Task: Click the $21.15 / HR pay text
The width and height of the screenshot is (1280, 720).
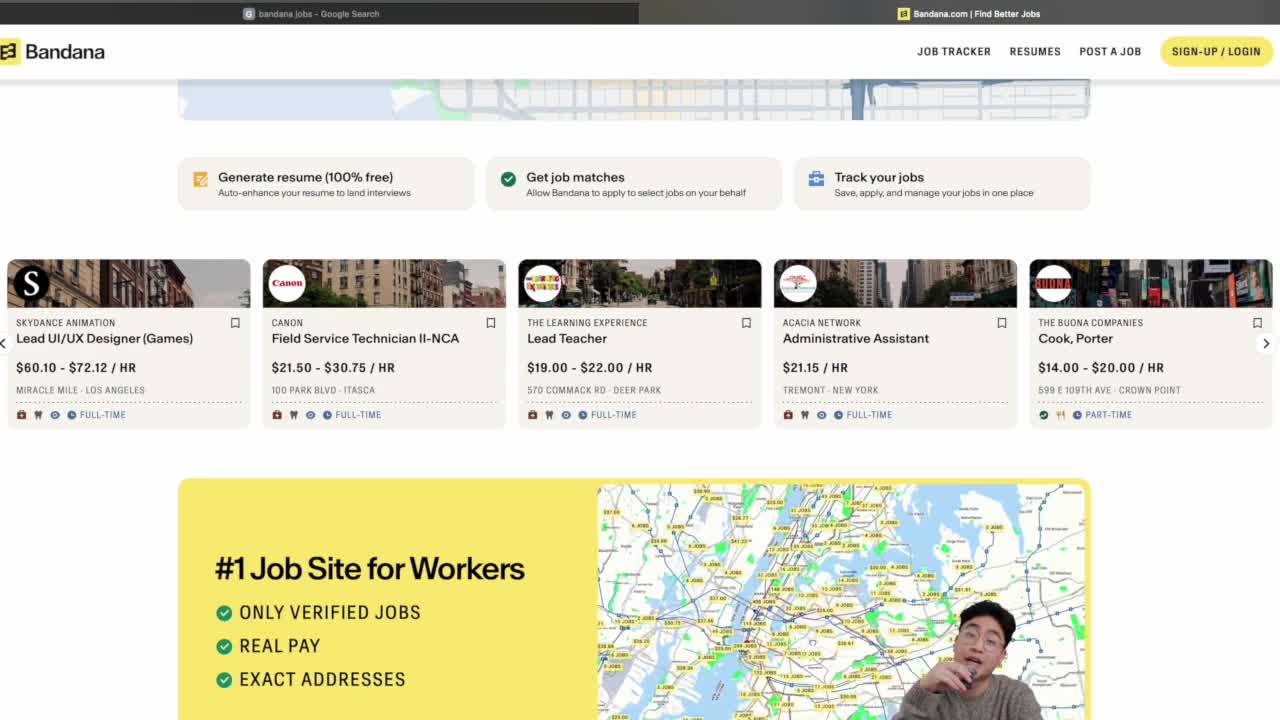Action: point(815,368)
